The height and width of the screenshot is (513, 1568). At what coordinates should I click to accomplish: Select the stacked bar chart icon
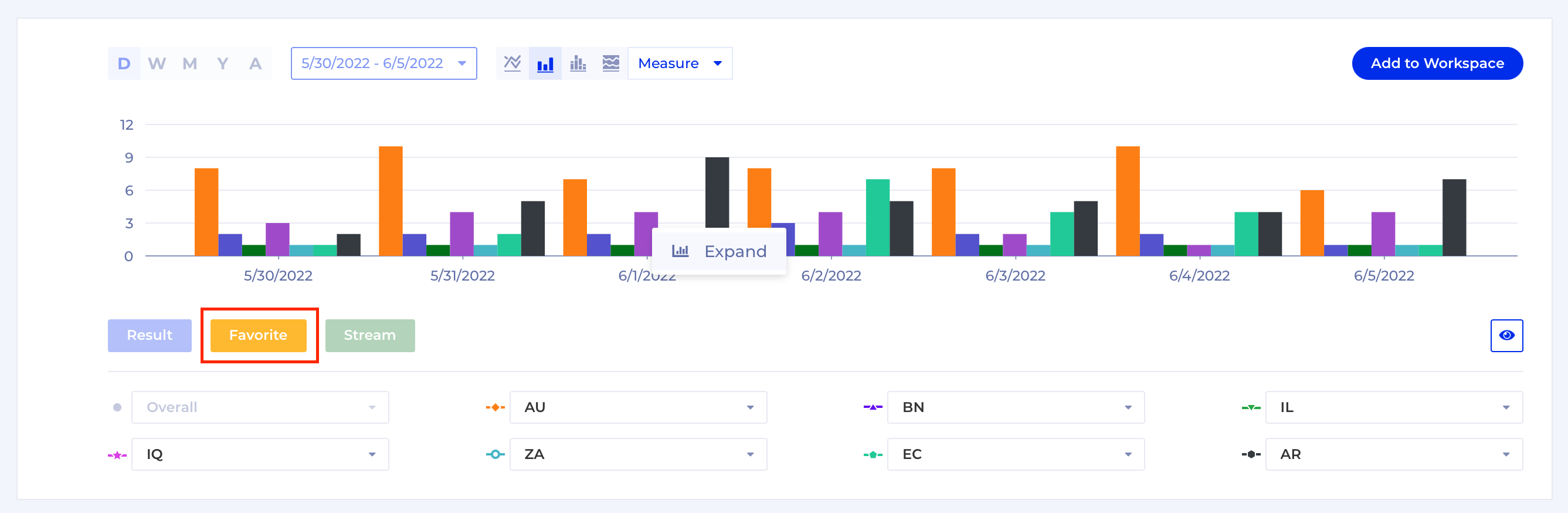click(x=578, y=63)
